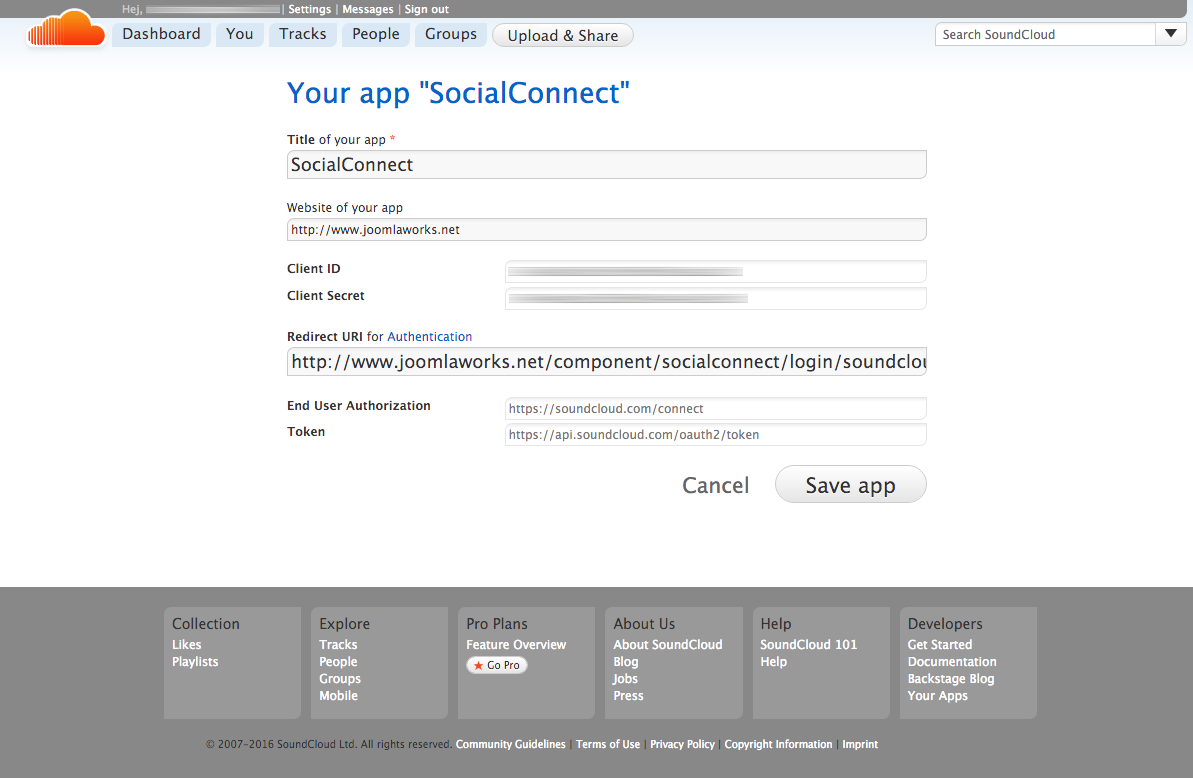Open the search options dropdown arrow
The height and width of the screenshot is (778, 1193).
click(1171, 34)
